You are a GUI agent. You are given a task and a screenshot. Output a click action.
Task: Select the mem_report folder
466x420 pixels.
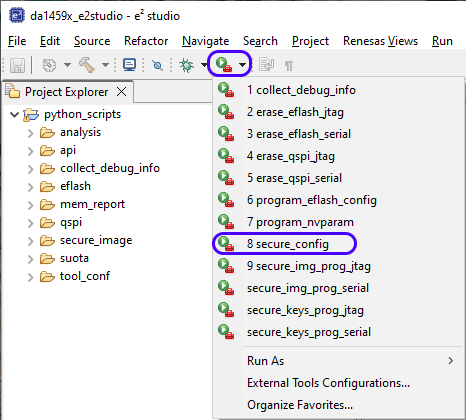[x=92, y=204]
